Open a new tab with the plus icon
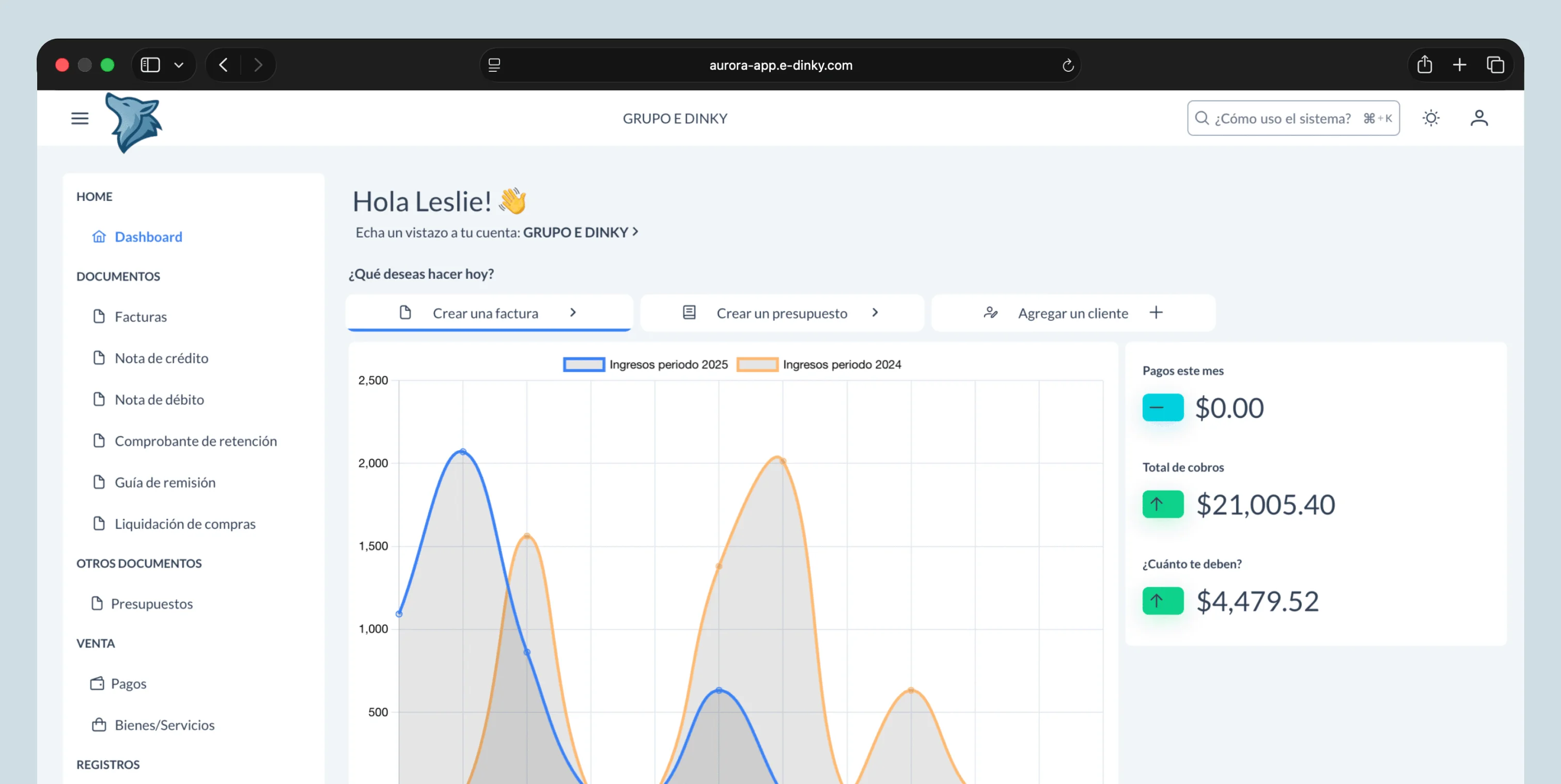The height and width of the screenshot is (784, 1561). (1460, 65)
